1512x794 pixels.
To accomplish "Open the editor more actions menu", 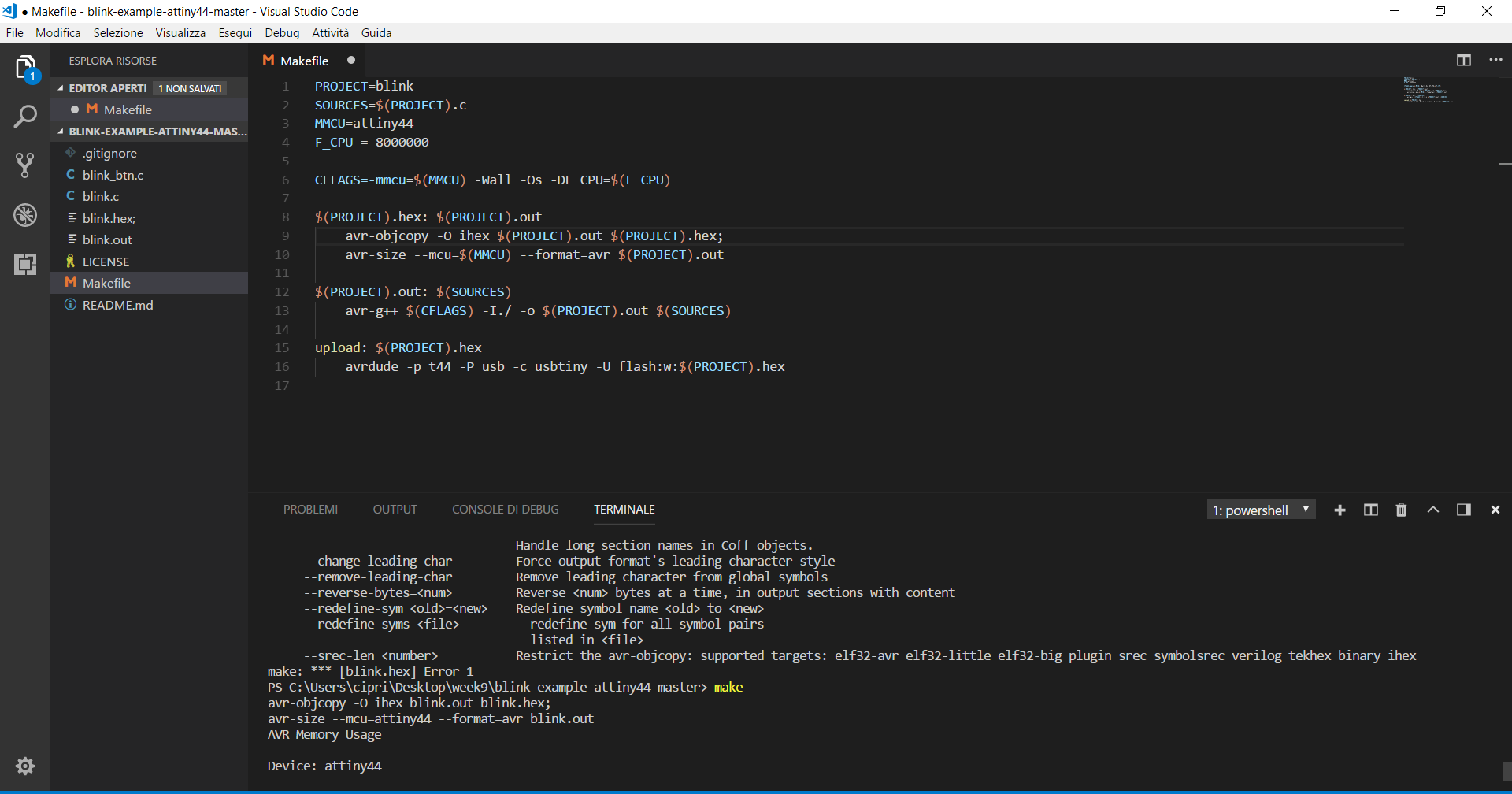I will [x=1495, y=60].
